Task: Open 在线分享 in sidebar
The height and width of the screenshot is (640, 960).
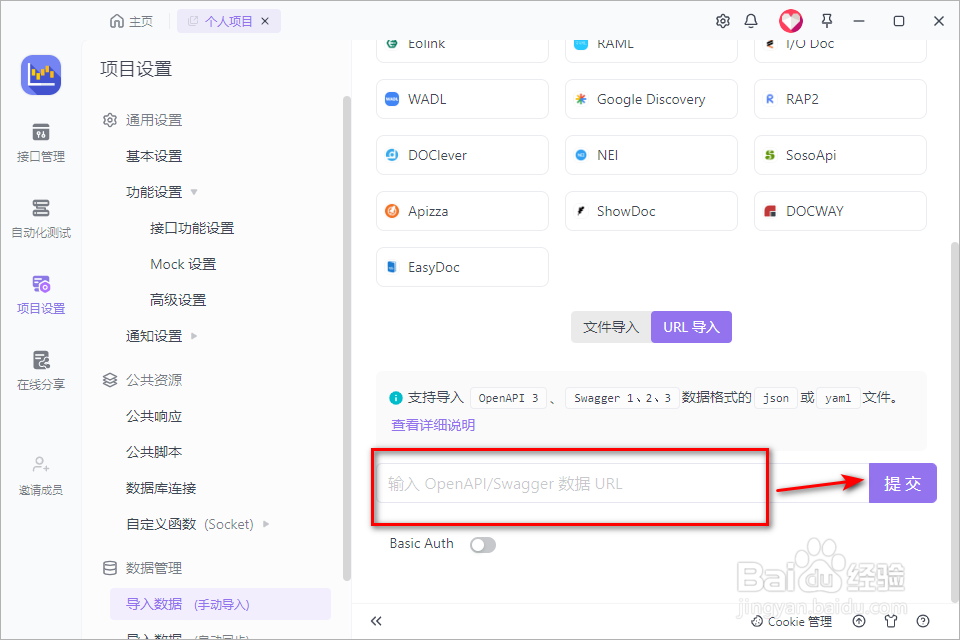Action: tap(41, 371)
